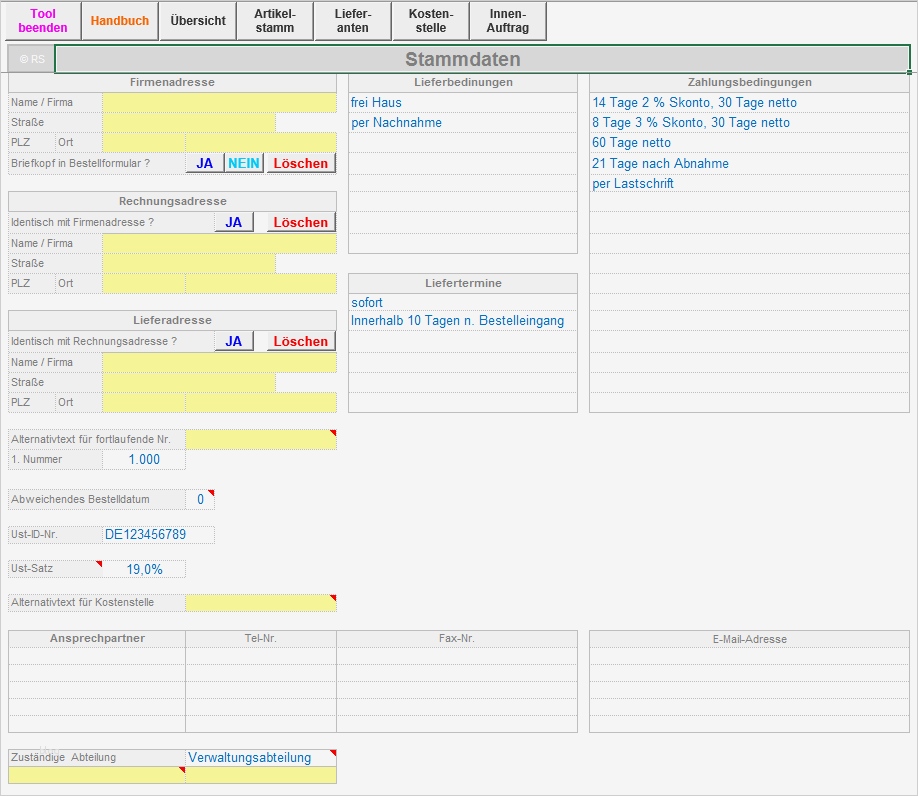The width and height of the screenshot is (918, 796).
Task: Select the Alternativtext für Kostenstelle field
Action: (x=261, y=603)
